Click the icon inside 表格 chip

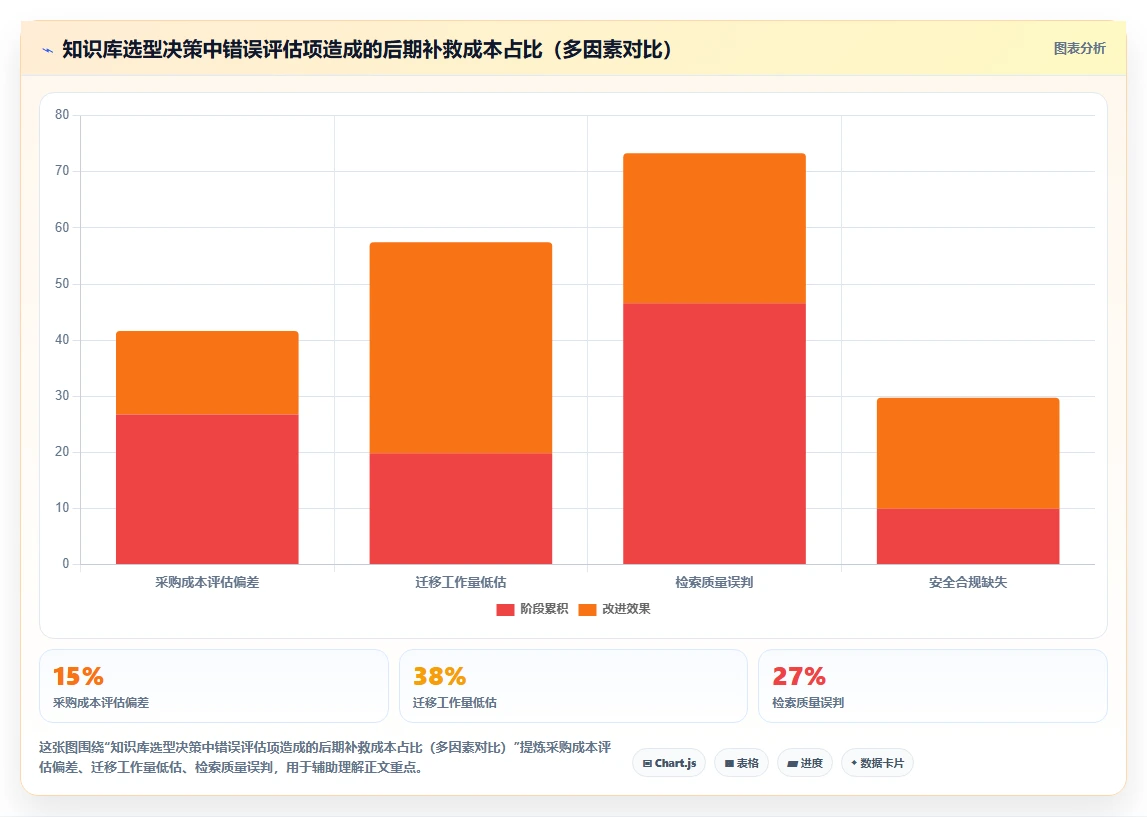729,764
